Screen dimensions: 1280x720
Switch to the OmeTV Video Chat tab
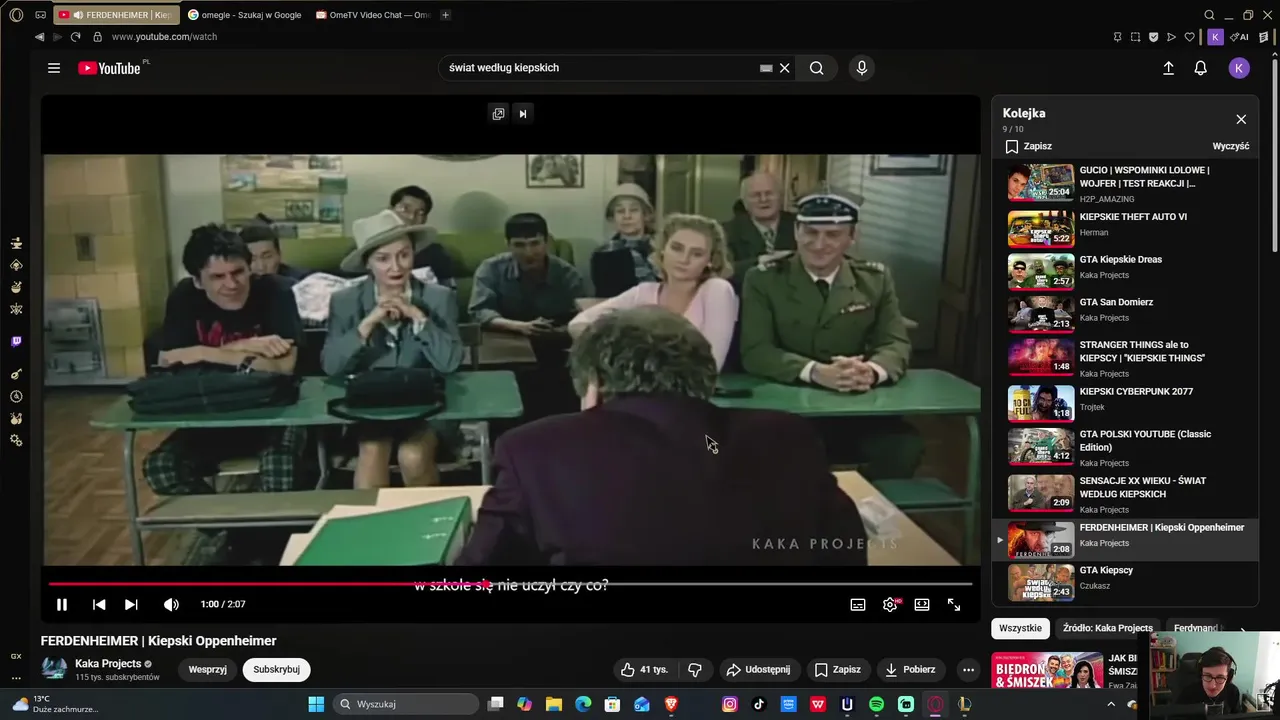pos(372,15)
